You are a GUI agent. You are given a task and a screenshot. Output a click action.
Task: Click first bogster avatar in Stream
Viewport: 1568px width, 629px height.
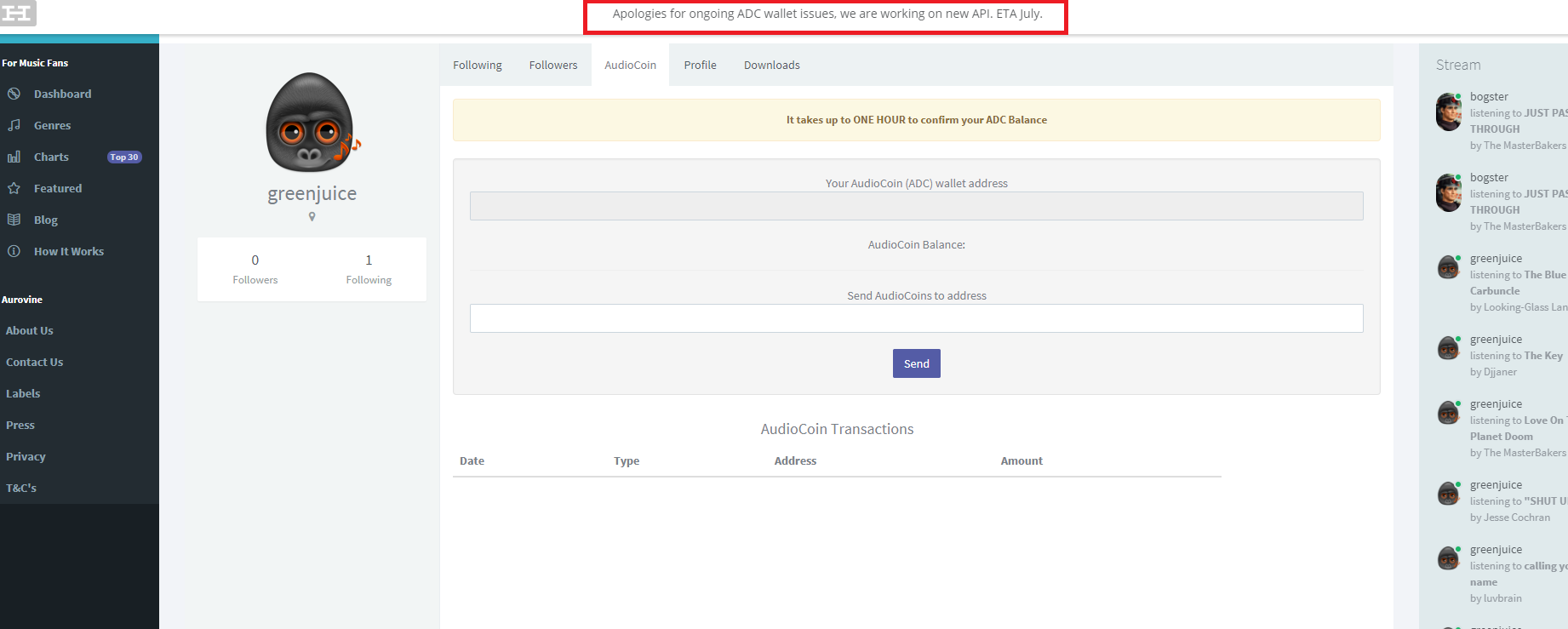point(1449,112)
